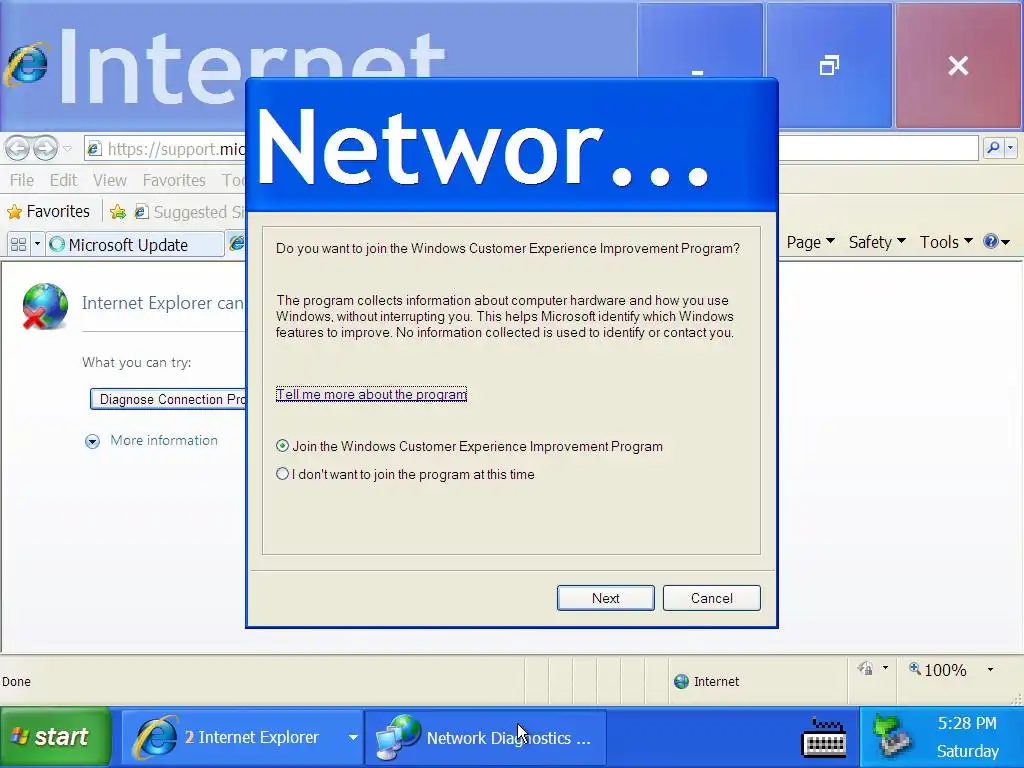The height and width of the screenshot is (768, 1024).
Task: Click the network tray icon
Action: point(892,735)
